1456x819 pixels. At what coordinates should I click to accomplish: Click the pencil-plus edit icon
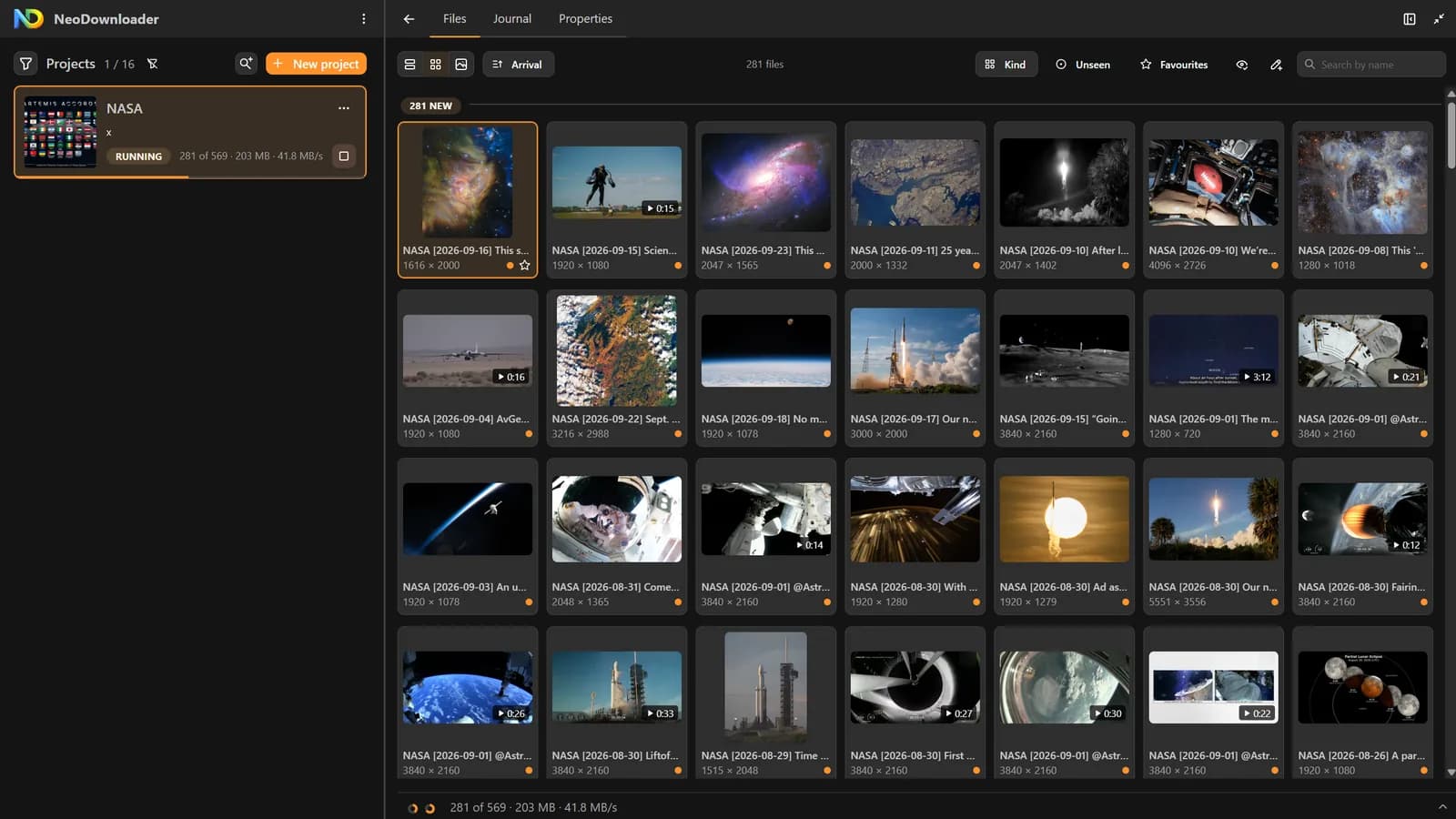click(1277, 65)
